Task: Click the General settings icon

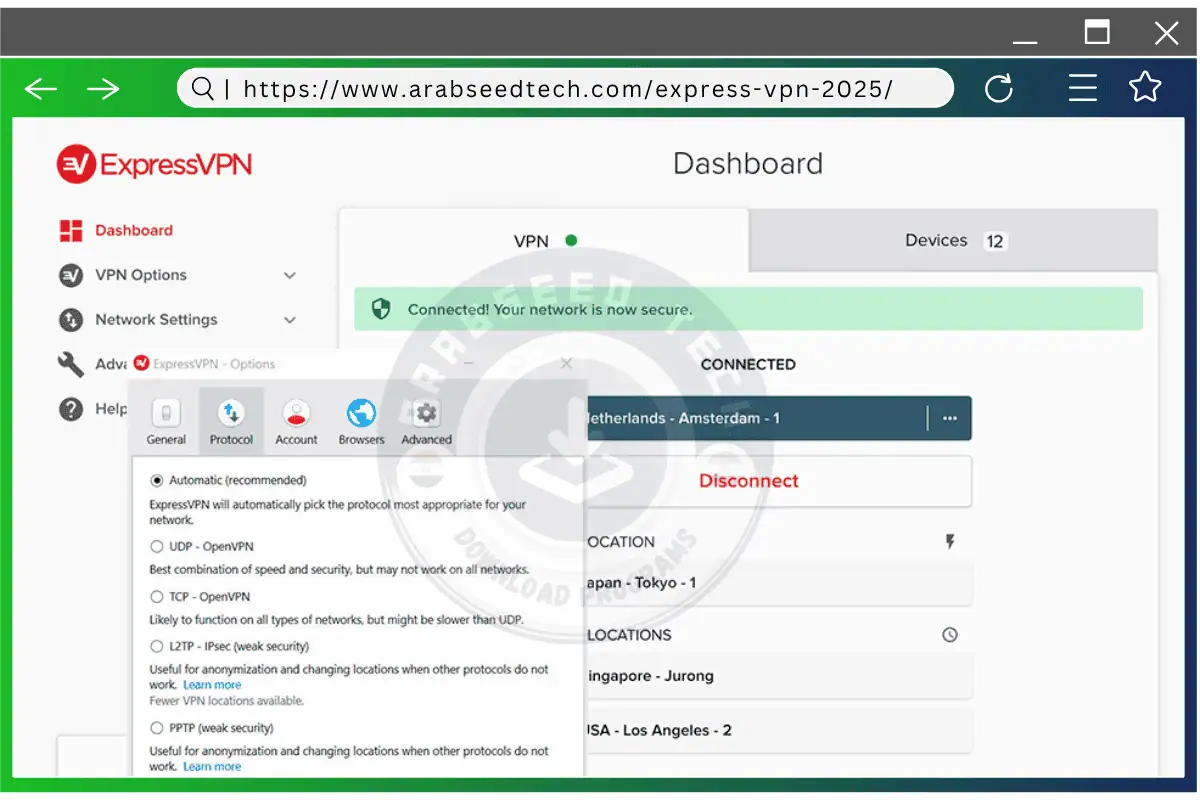Action: 166,414
